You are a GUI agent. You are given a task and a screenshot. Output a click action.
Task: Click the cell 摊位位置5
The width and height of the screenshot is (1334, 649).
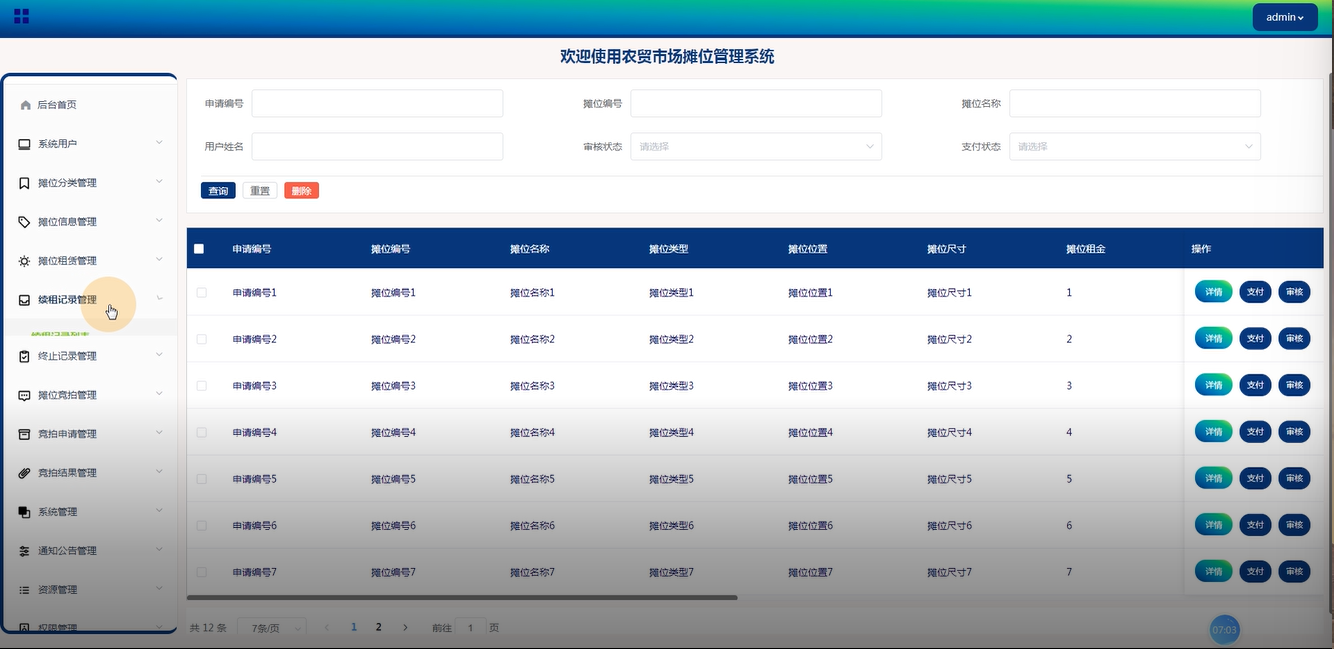coord(810,479)
